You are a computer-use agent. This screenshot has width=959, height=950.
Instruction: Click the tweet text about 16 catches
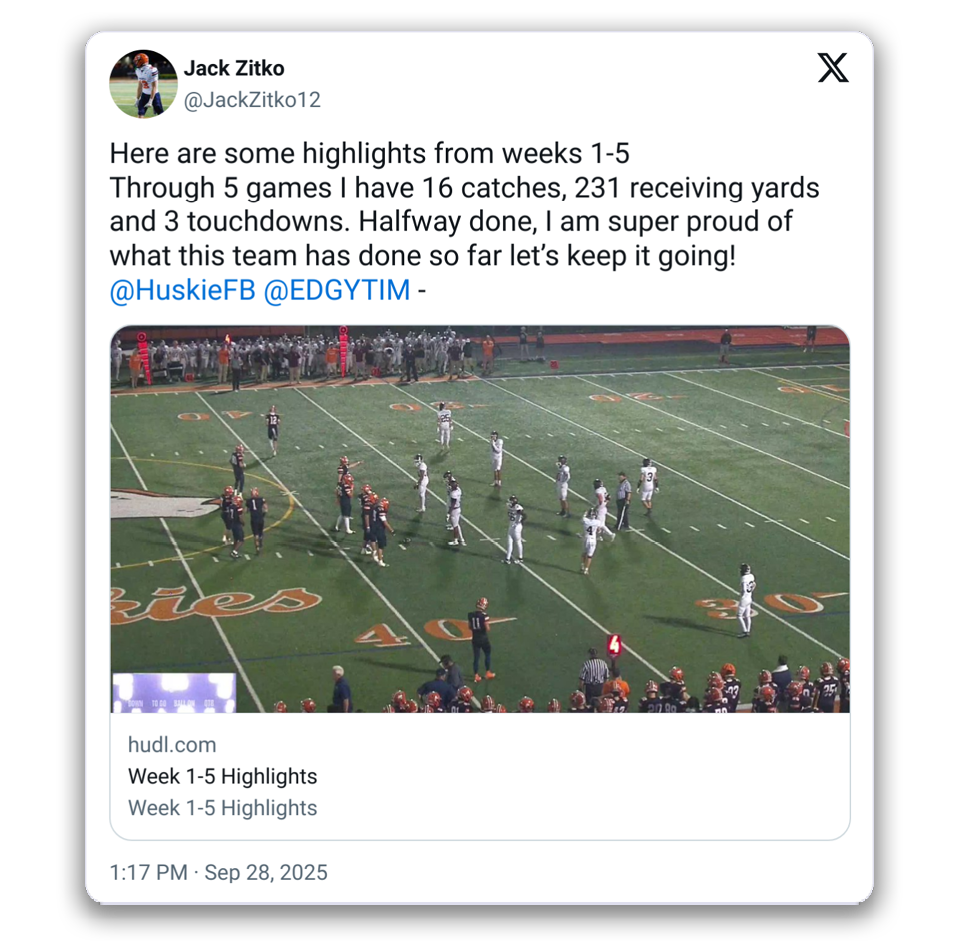[464, 204]
